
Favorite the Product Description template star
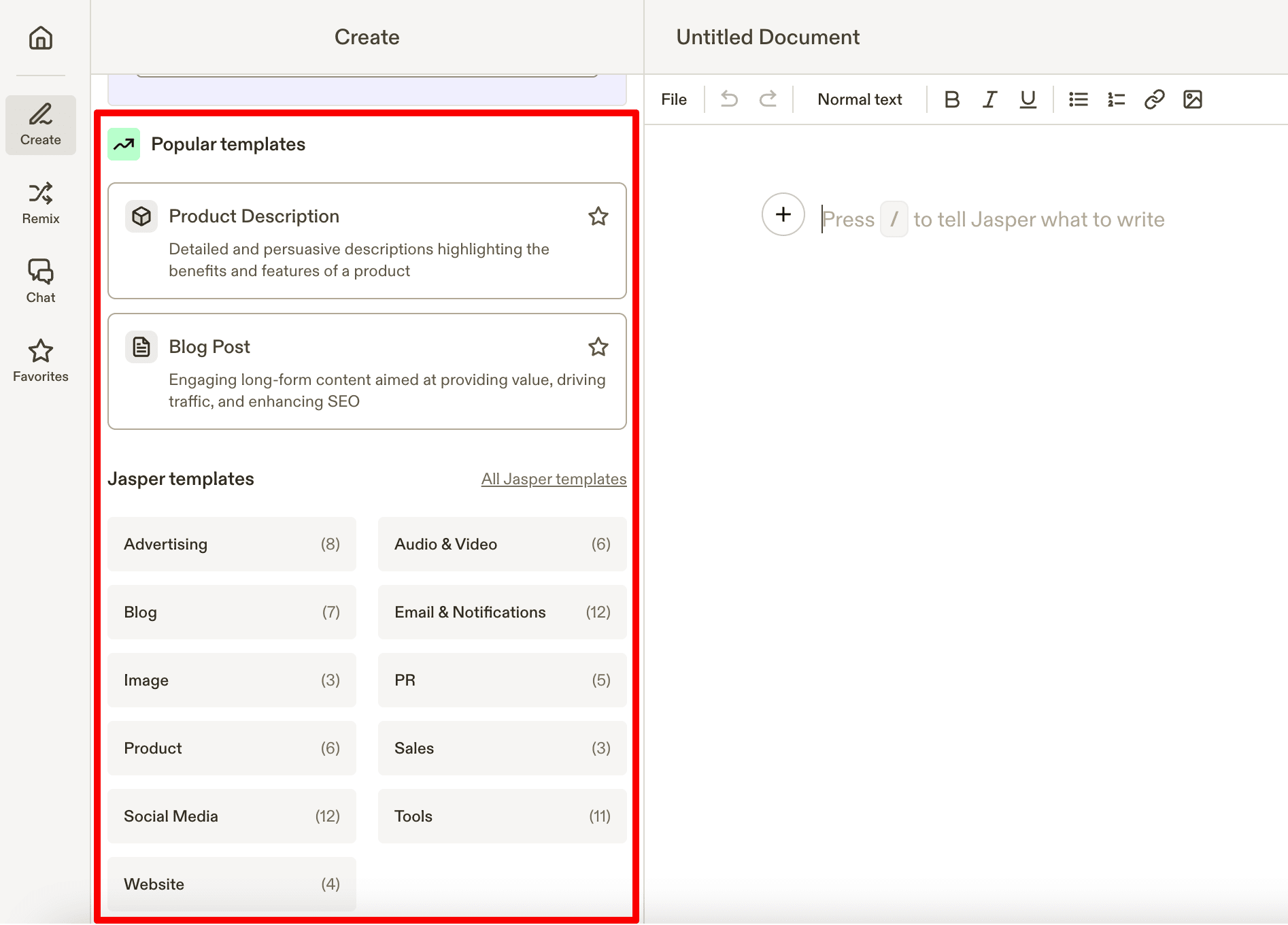coord(598,216)
